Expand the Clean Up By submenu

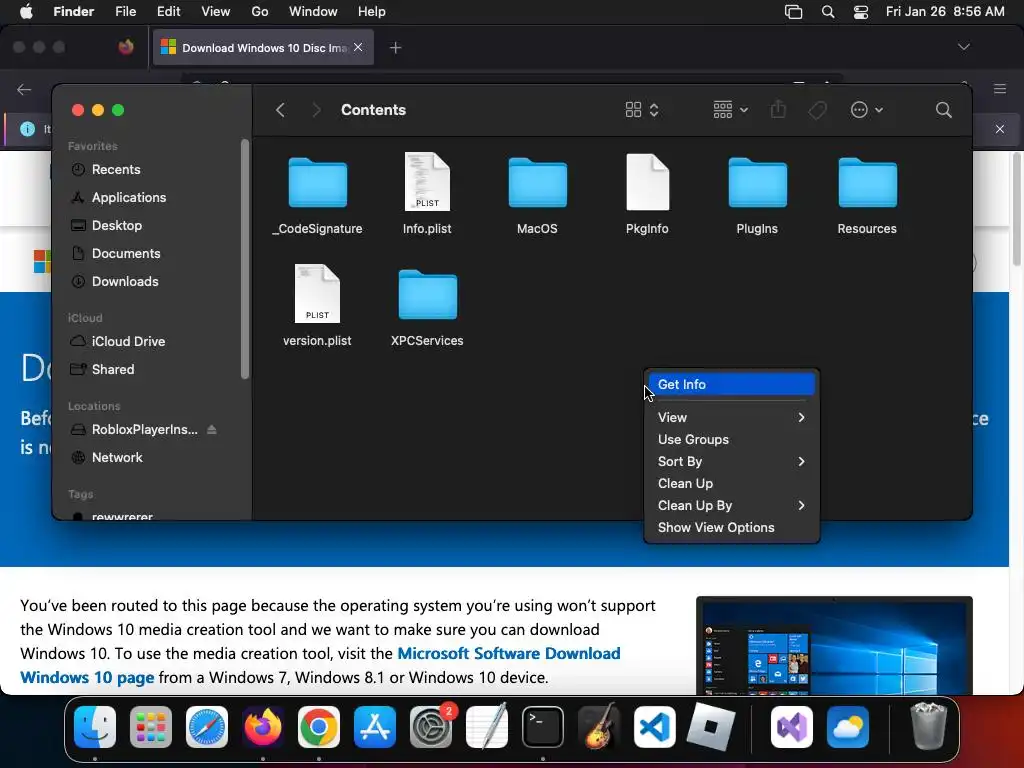pos(731,505)
